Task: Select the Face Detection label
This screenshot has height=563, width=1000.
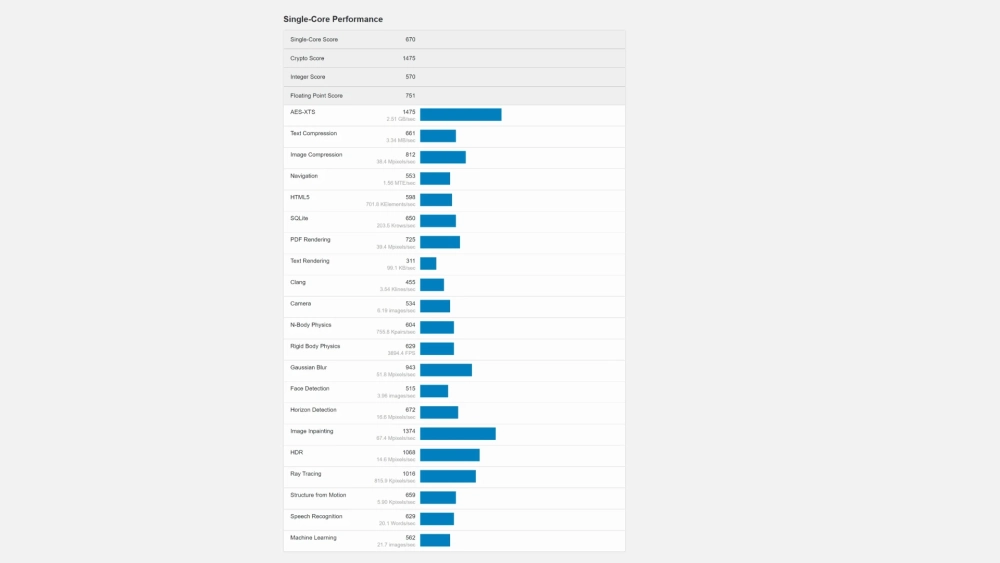Action: (308, 388)
